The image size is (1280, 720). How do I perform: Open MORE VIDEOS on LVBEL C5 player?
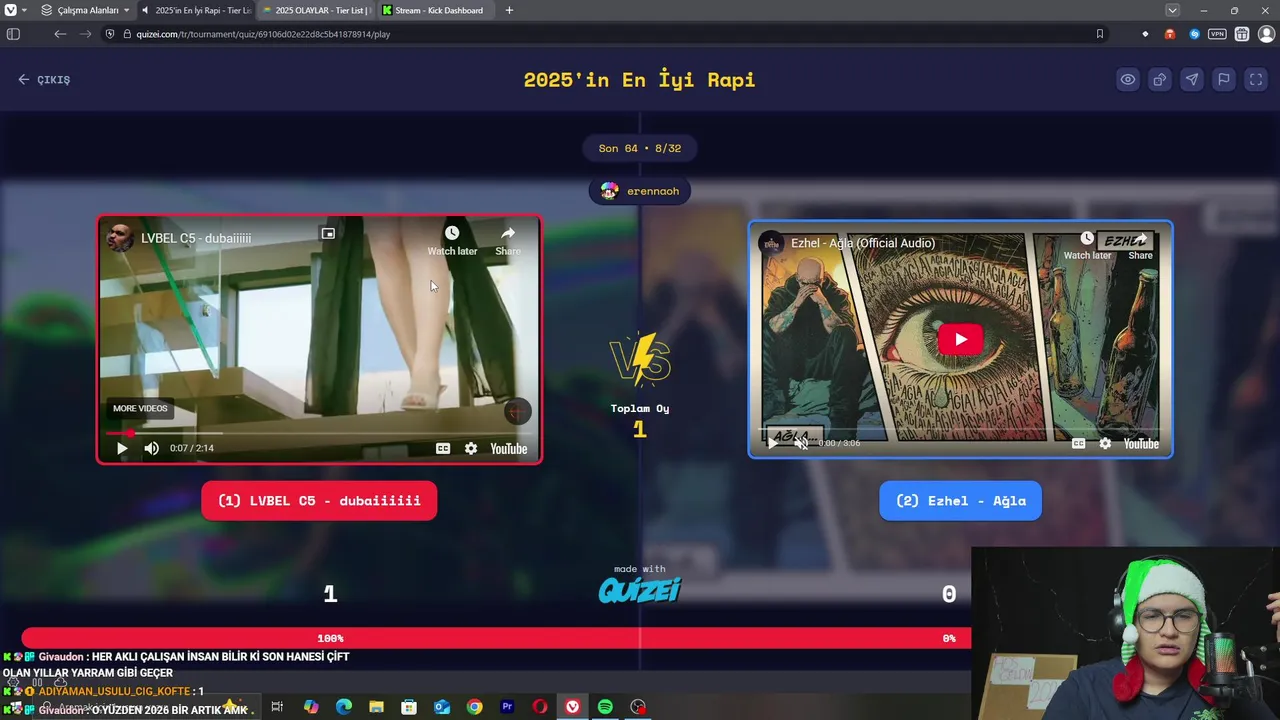[x=140, y=408]
